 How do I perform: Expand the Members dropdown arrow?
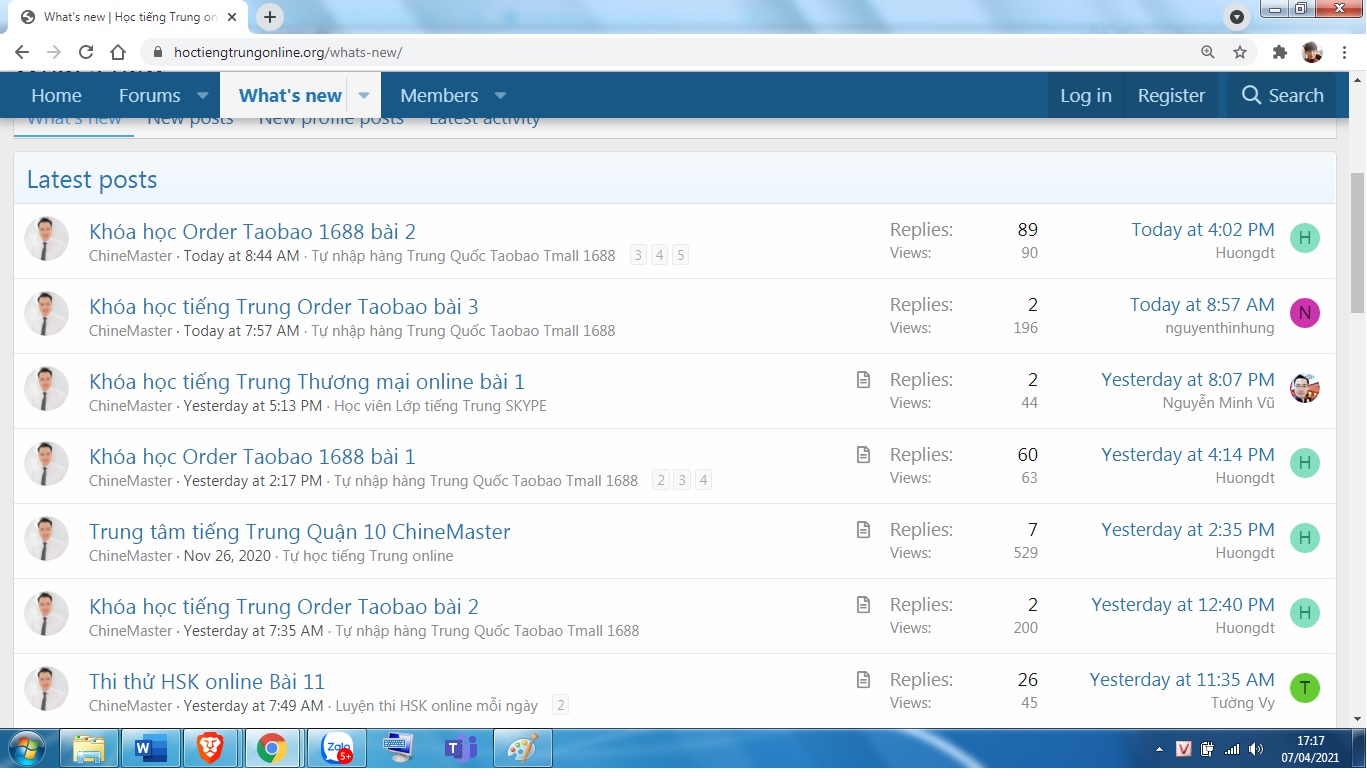500,96
